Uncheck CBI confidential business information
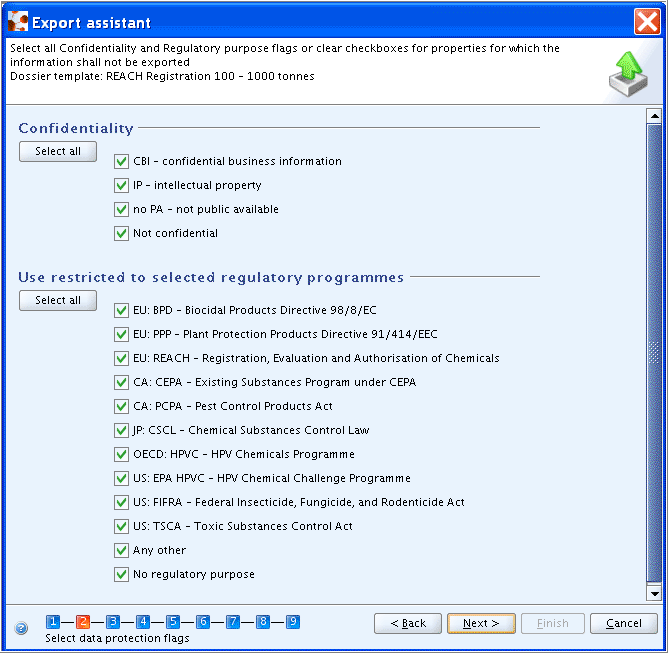This screenshot has height=653, width=668. pyautogui.click(x=121, y=161)
